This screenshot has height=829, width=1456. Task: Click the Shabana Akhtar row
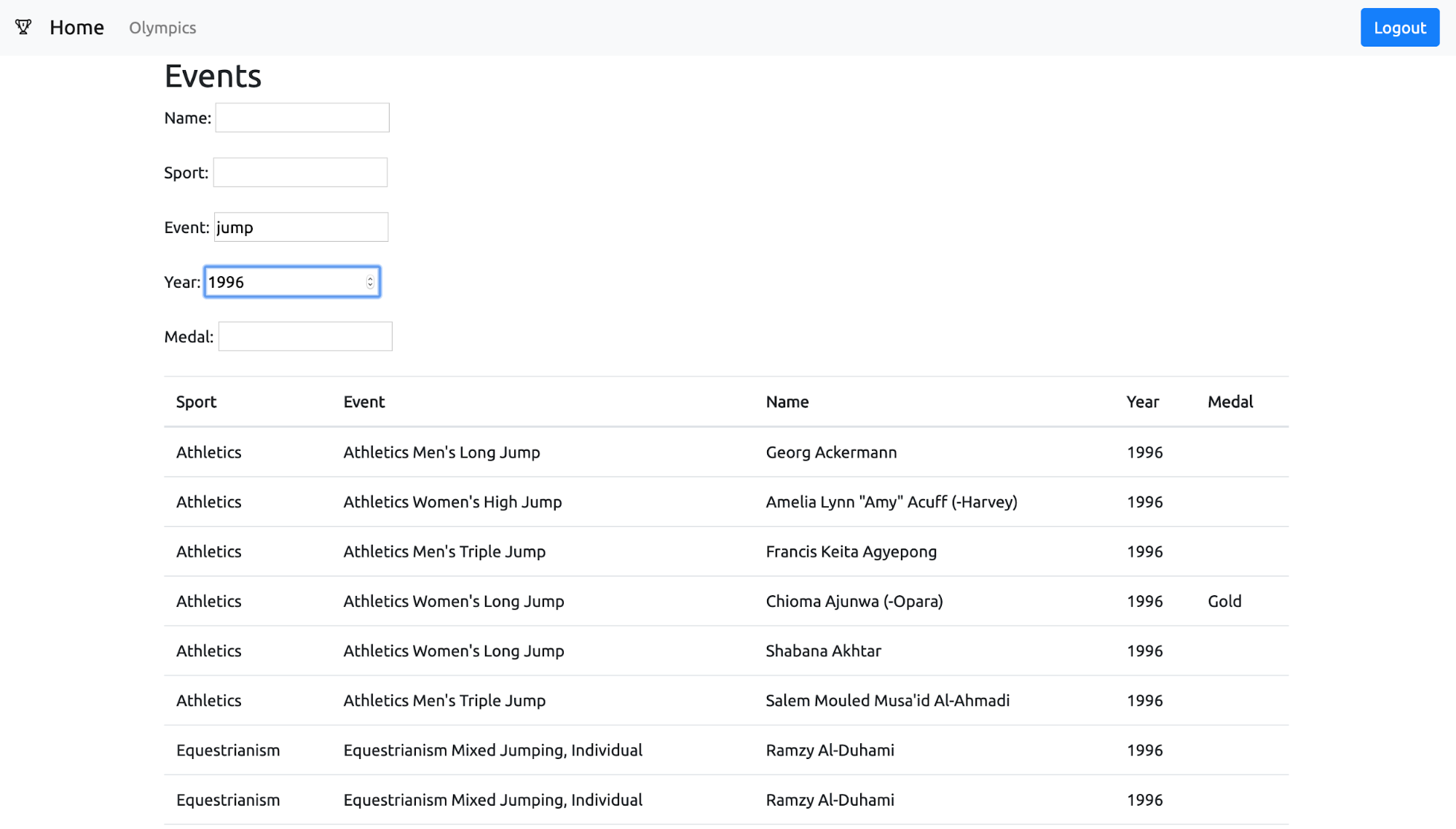(823, 651)
